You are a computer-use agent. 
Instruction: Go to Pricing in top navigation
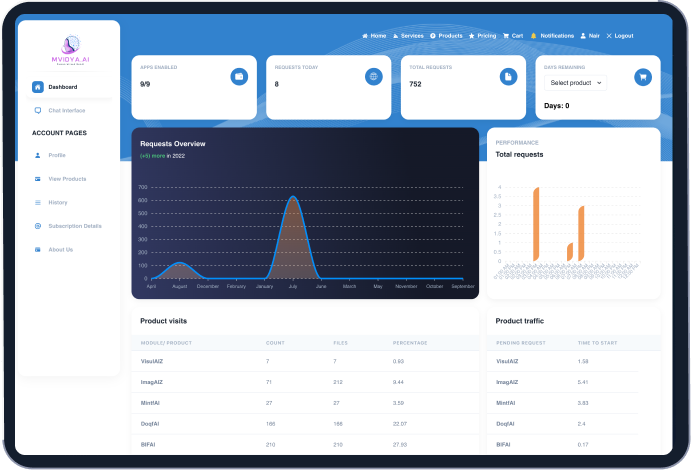coord(482,36)
